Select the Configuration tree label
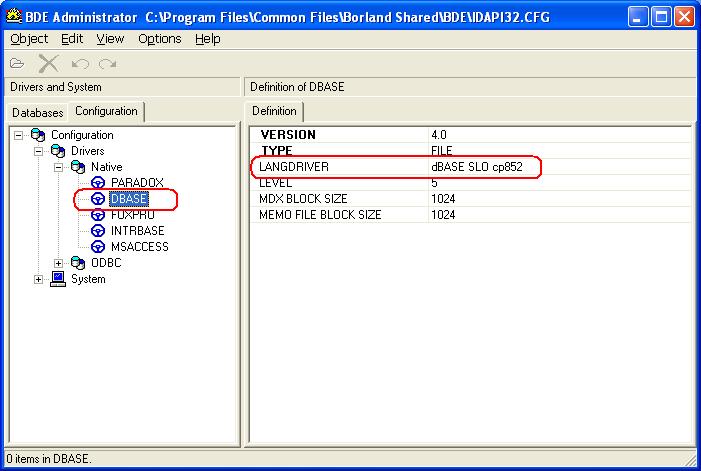This screenshot has height=471, width=701. pos(82,135)
